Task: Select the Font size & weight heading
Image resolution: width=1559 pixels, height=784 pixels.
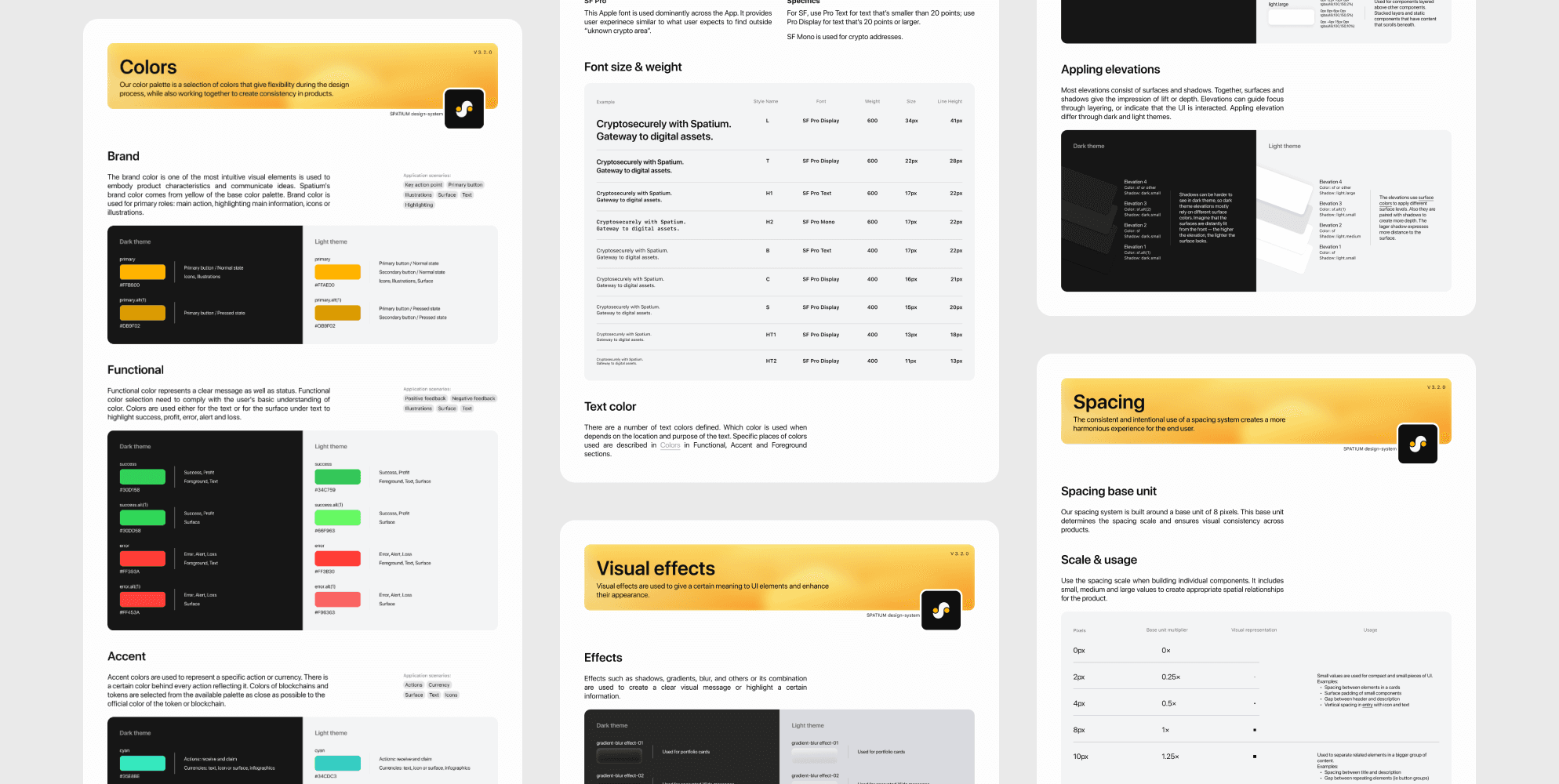Action: (x=633, y=67)
